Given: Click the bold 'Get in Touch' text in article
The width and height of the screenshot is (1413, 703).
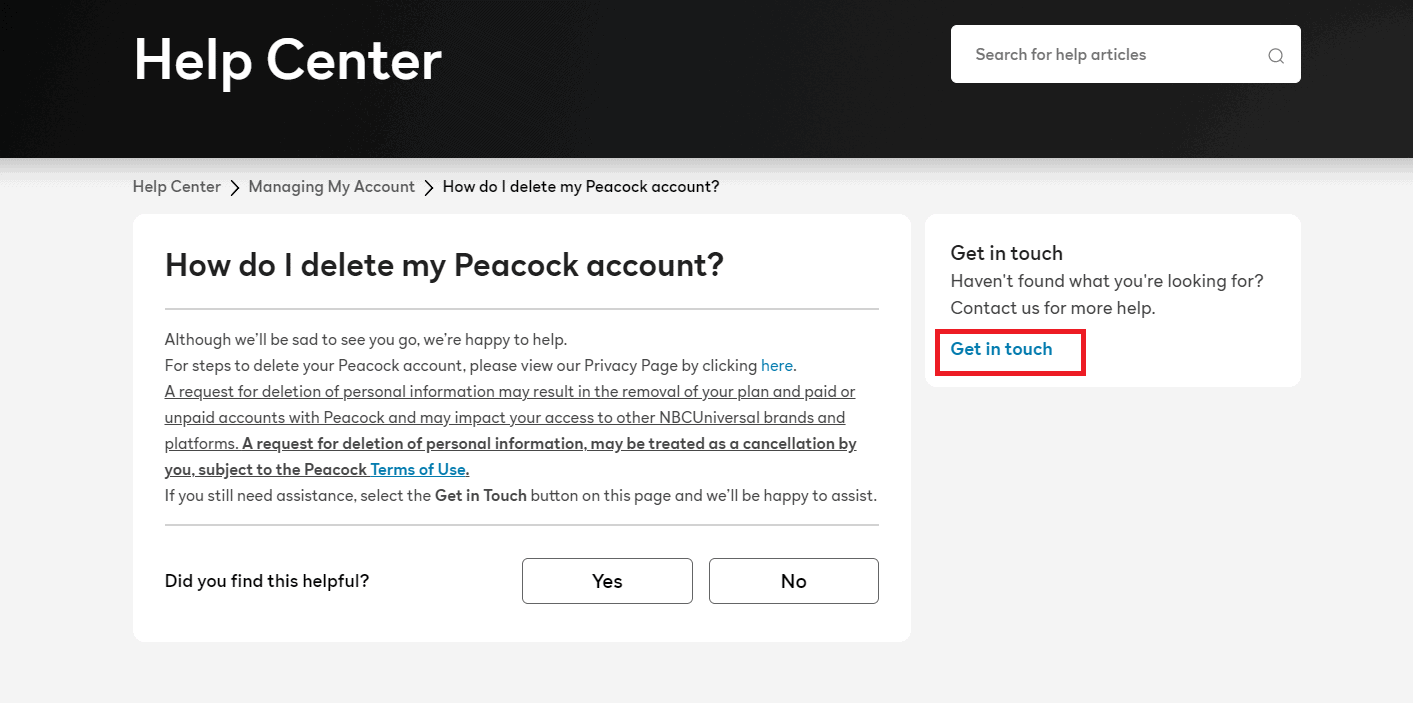Looking at the screenshot, I should pos(481,495).
